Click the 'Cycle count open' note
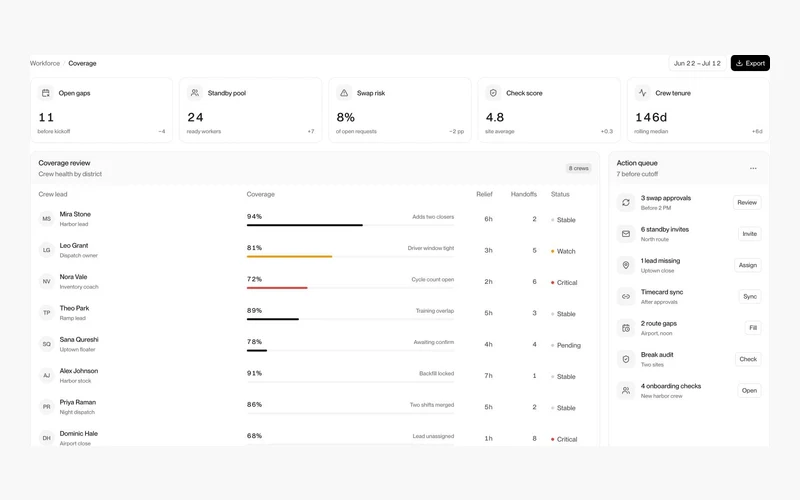This screenshot has height=500, width=800. [x=433, y=280]
